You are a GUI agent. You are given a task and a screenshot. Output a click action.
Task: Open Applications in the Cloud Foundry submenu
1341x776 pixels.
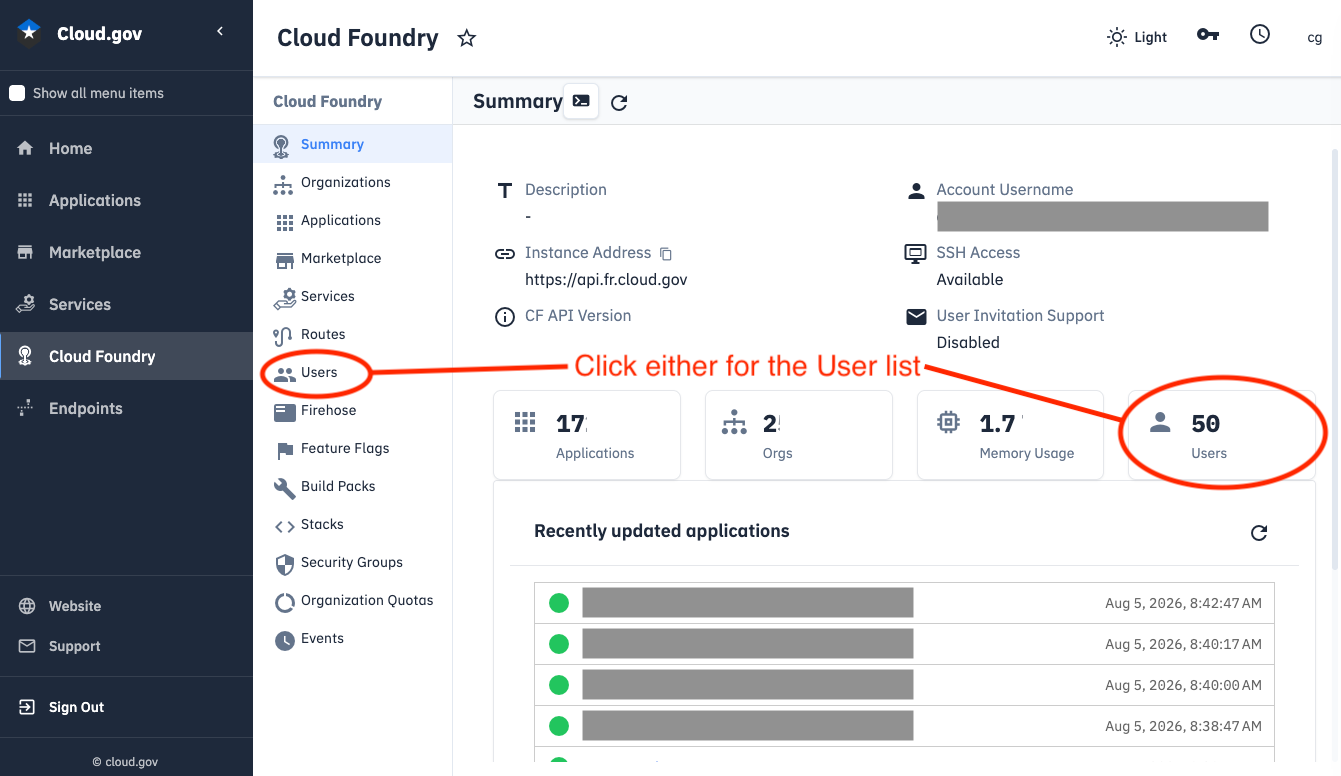pos(353,220)
